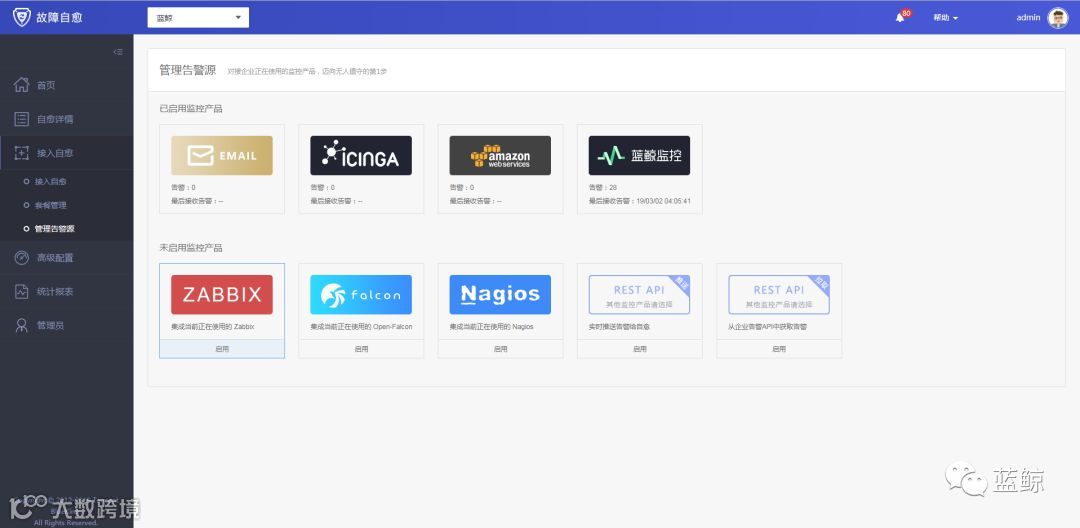Enable 实时推送告警信息 REST API via 启用
This screenshot has height=528, width=1080.
tap(639, 349)
